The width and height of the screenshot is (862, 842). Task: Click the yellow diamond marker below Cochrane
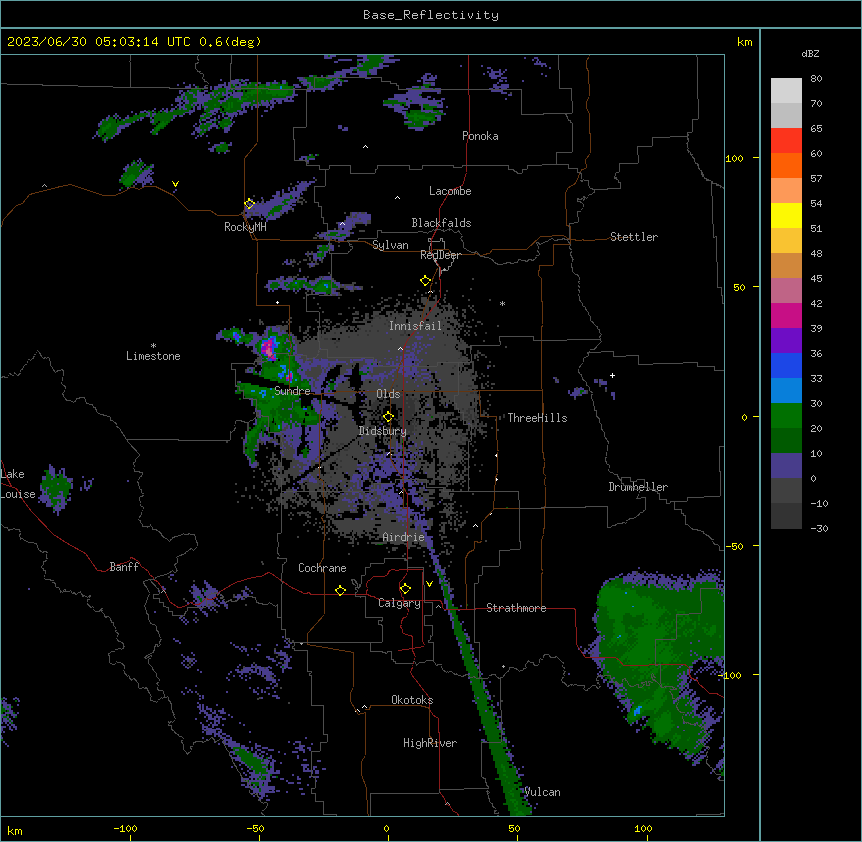[x=340, y=590]
